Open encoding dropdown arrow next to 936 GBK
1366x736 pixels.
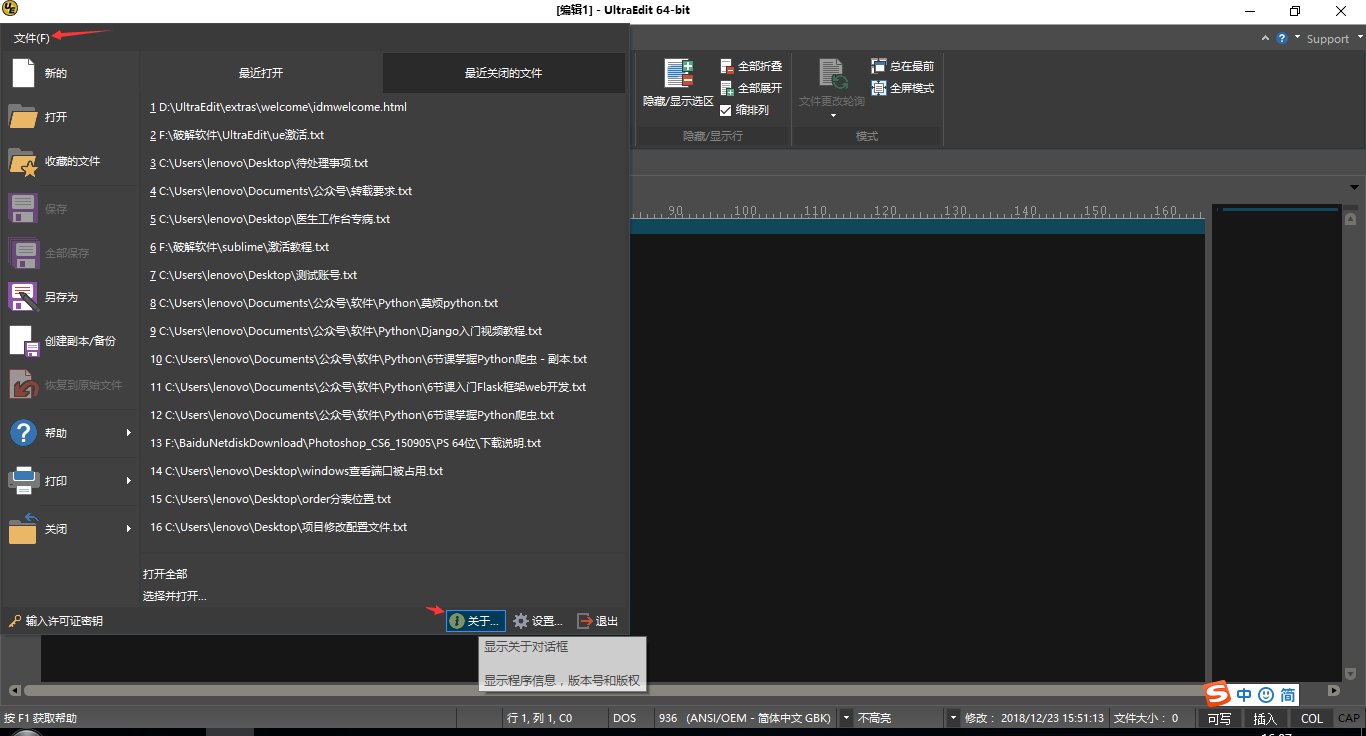pos(846,718)
